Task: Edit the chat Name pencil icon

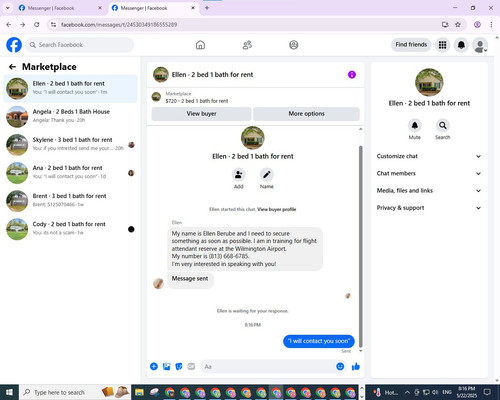Action: [267, 175]
